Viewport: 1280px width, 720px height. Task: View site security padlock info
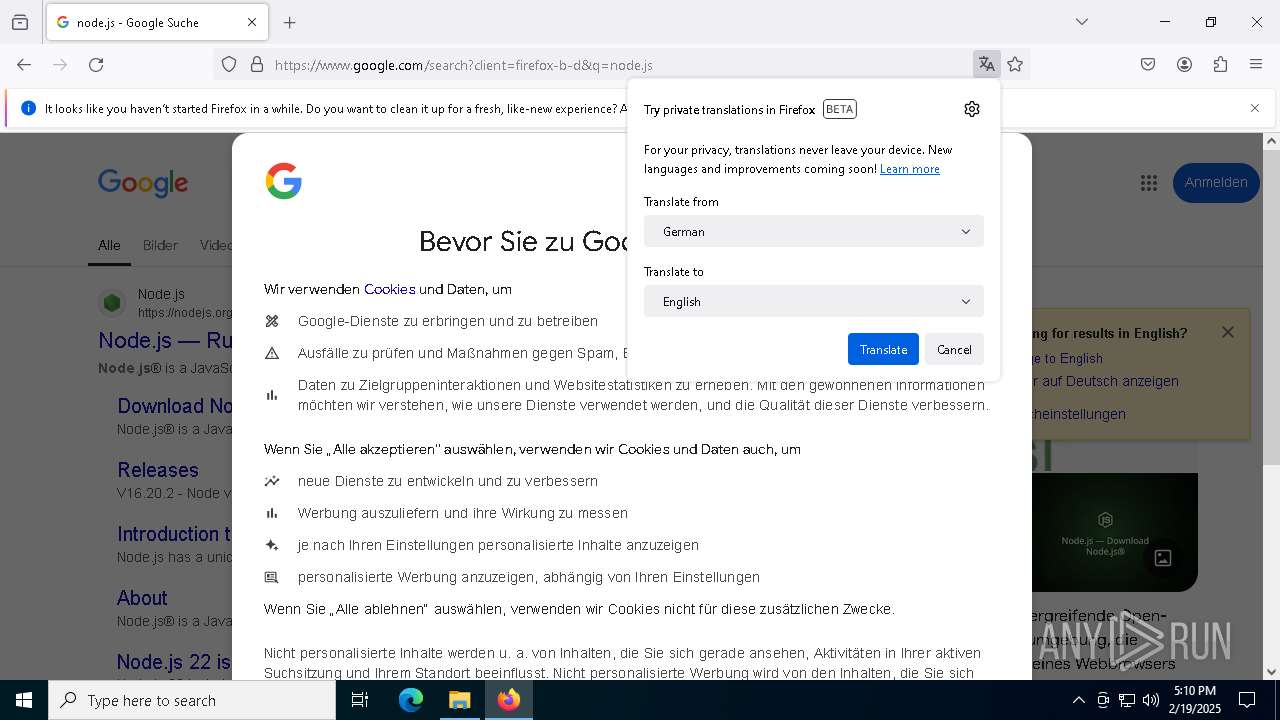coord(257,64)
